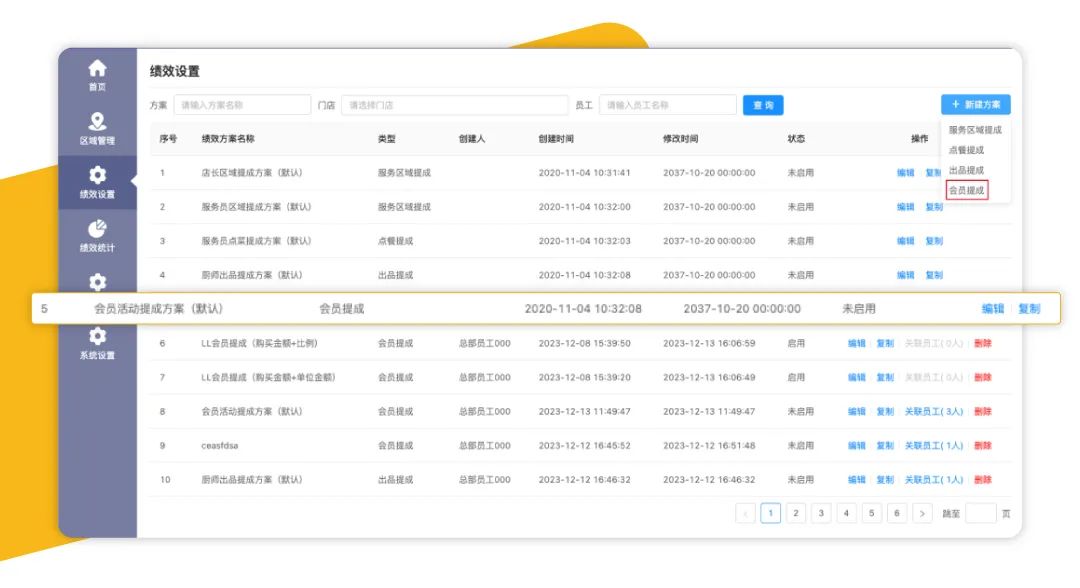Go to next page arrow in pagination
The width and height of the screenshot is (1080, 588).
point(922,513)
